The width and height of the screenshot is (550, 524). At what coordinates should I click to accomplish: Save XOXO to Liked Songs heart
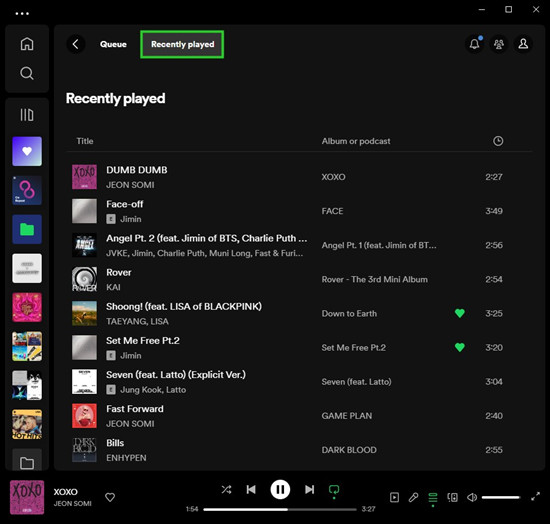tap(110, 497)
